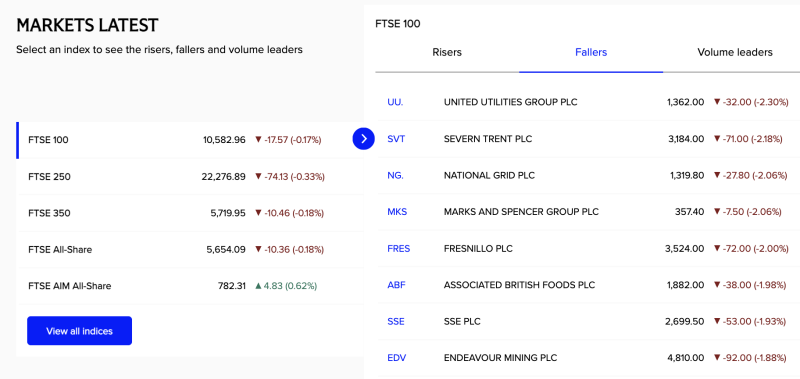This screenshot has height=379, width=800.
Task: Click UNITED UTILITIES GROUP PLC name
Action: coord(511,102)
